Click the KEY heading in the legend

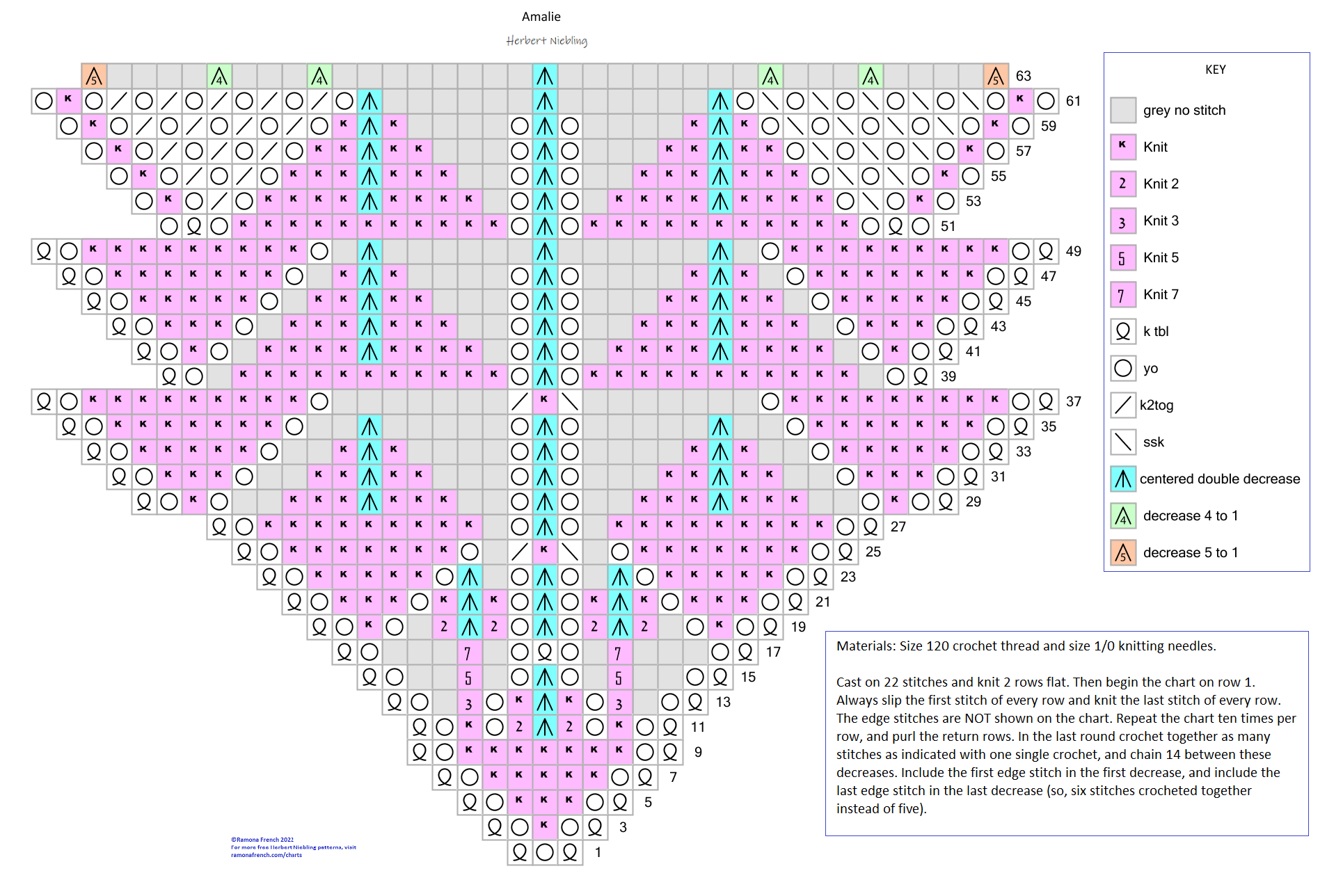pos(1215,70)
